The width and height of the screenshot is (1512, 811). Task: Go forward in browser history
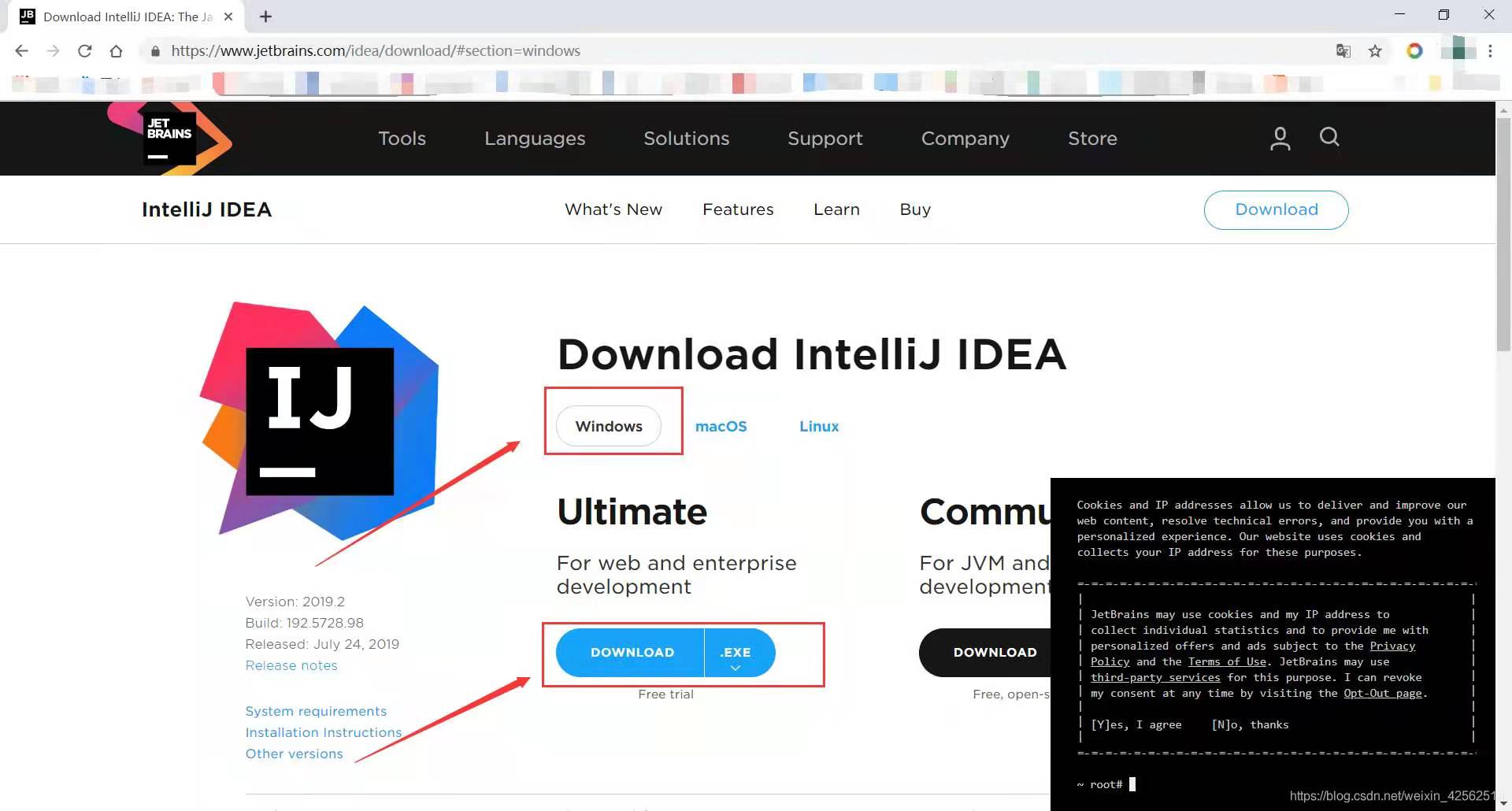(53, 51)
